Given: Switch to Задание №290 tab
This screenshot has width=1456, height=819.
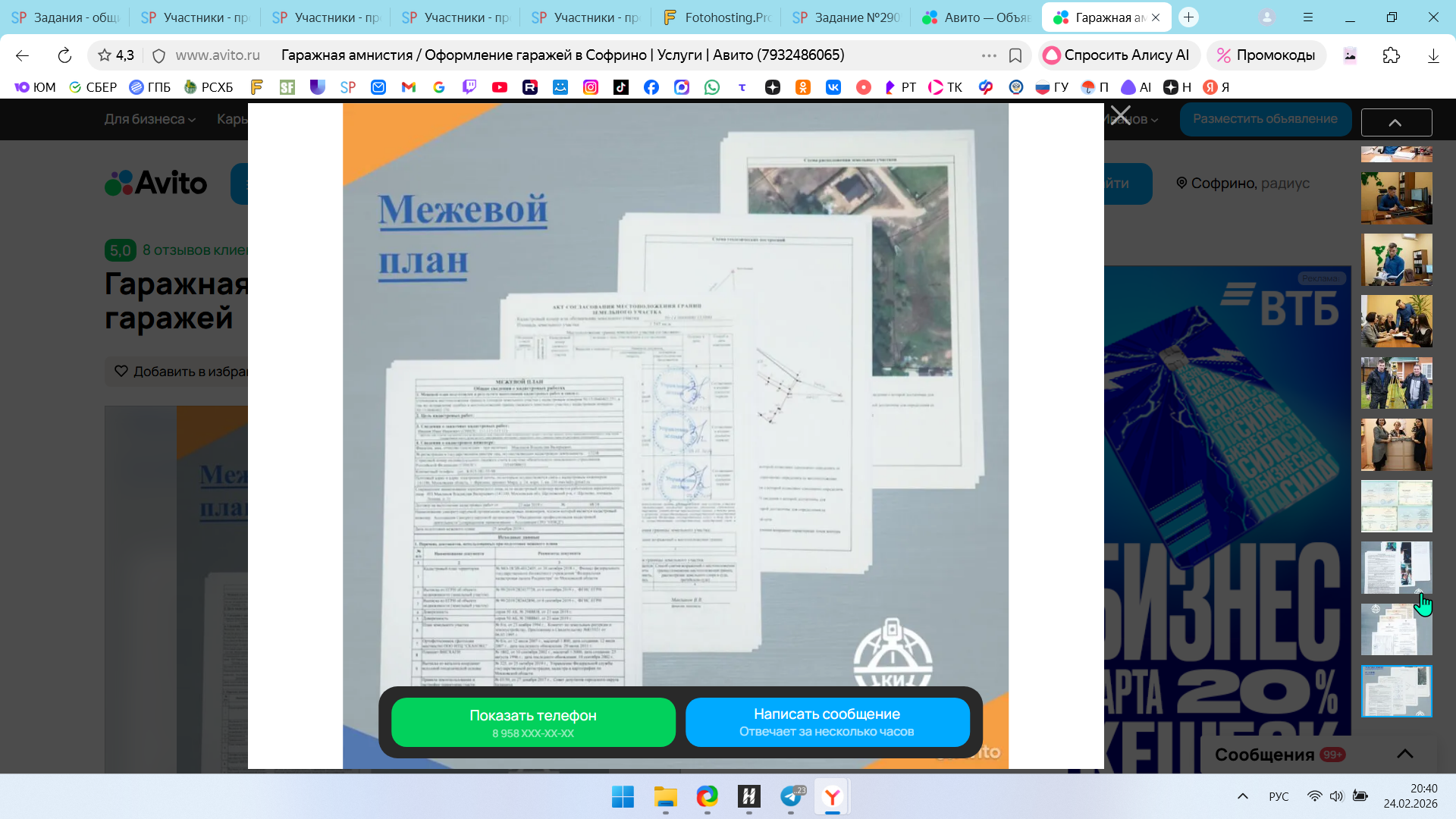Looking at the screenshot, I should (846, 17).
